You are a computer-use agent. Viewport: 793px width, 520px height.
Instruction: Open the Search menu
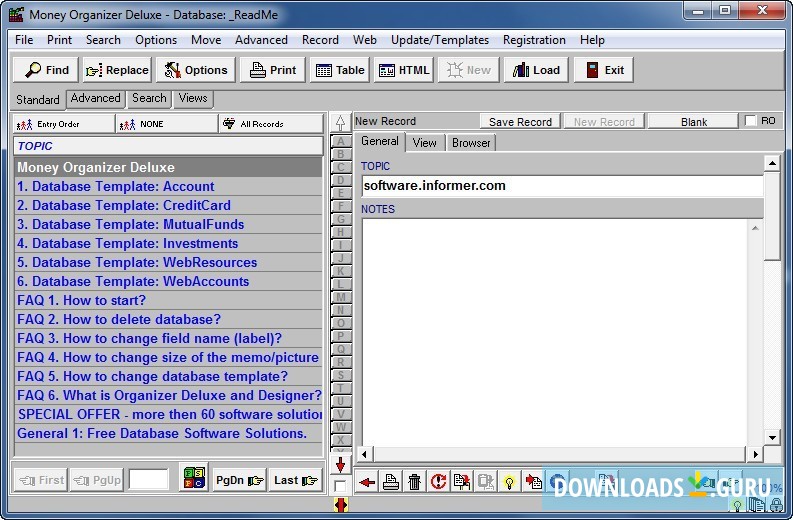coord(103,40)
